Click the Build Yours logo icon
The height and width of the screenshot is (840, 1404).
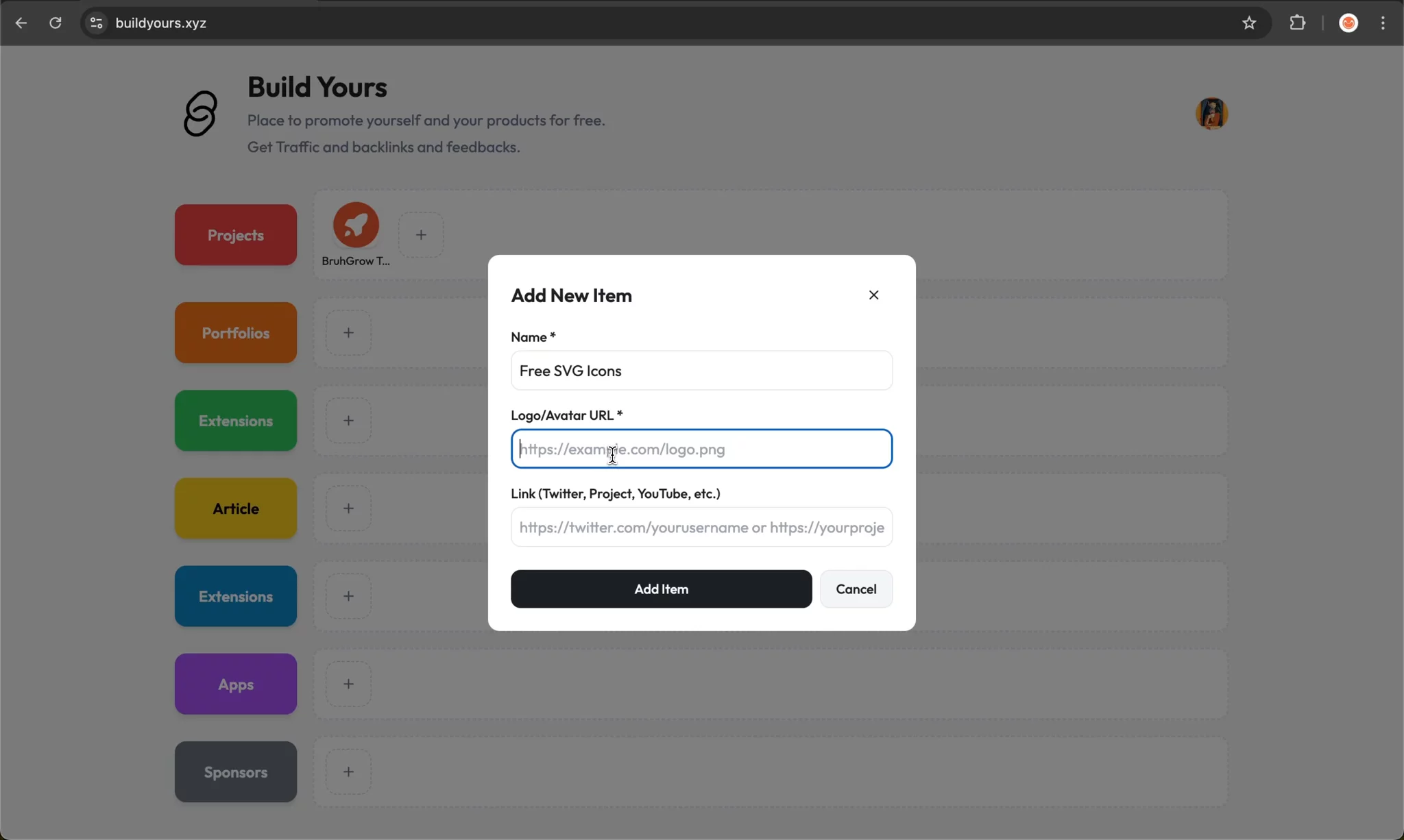200,114
